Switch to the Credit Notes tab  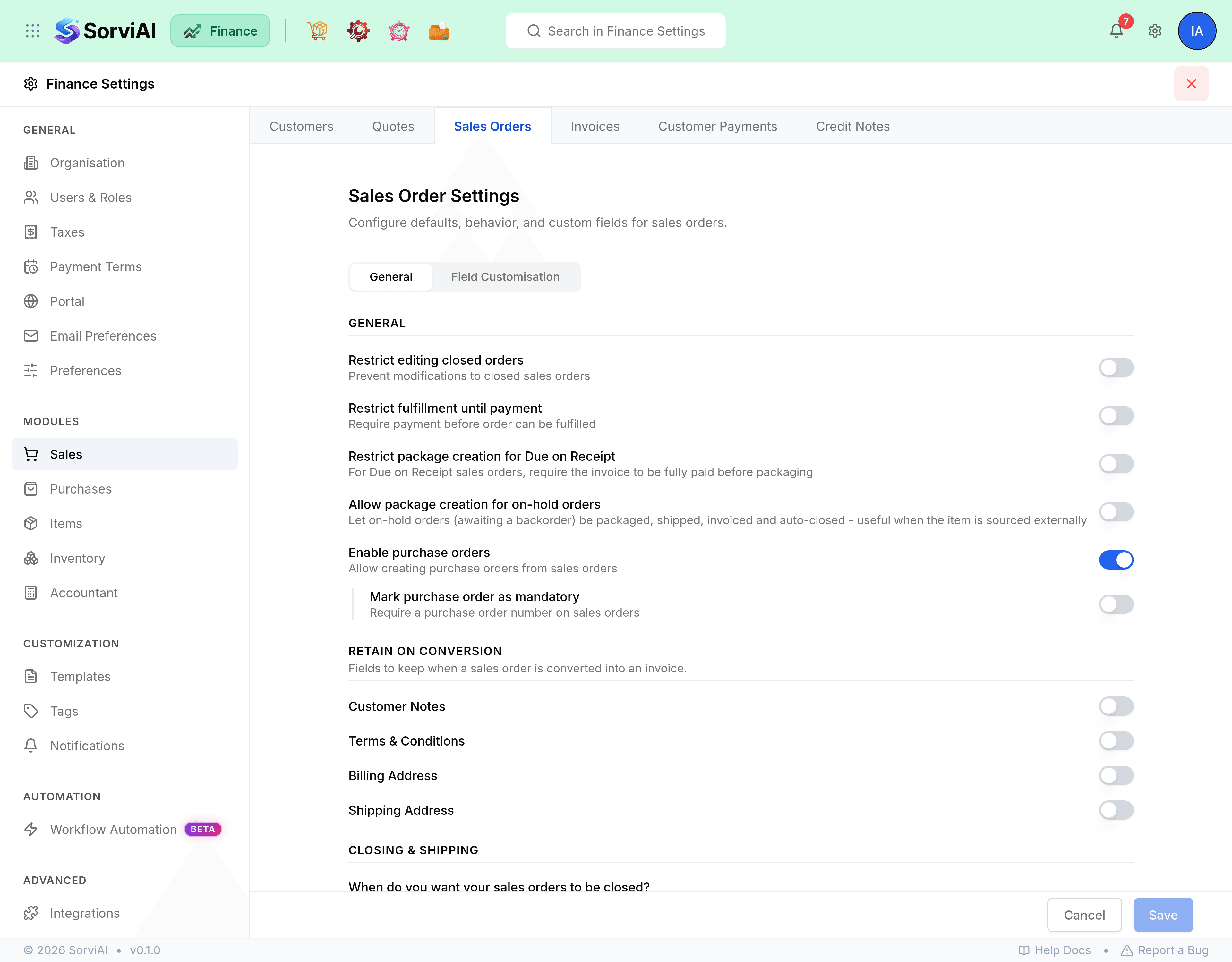(x=852, y=126)
